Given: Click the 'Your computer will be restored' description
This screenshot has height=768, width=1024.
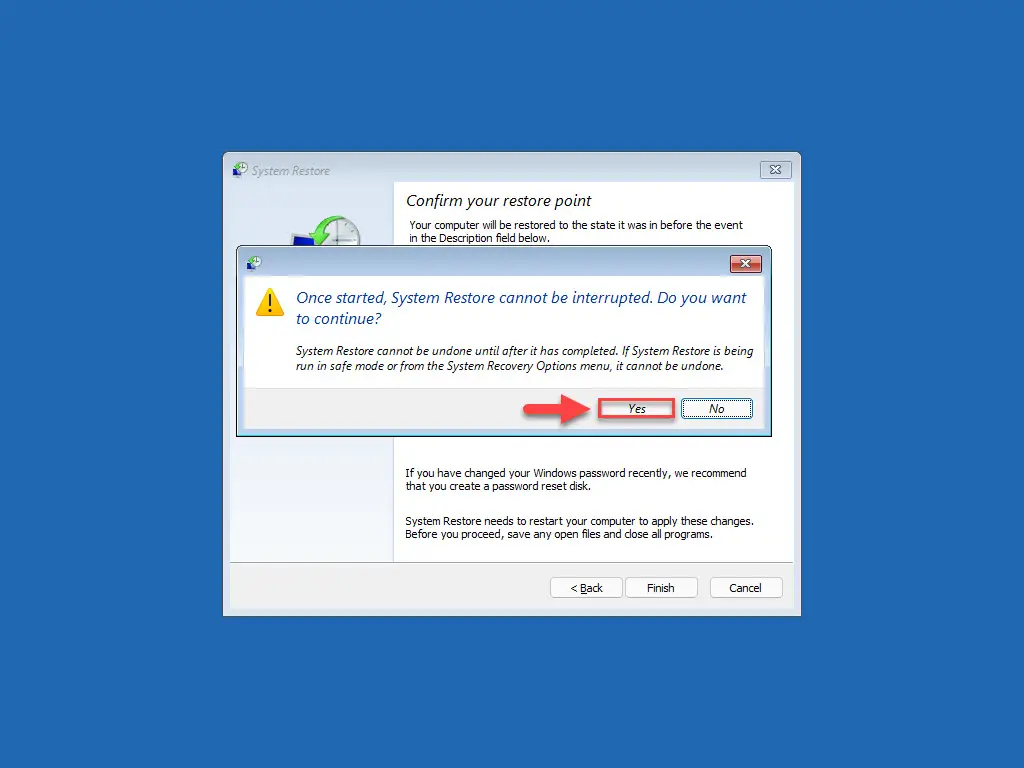Looking at the screenshot, I should point(575,231).
